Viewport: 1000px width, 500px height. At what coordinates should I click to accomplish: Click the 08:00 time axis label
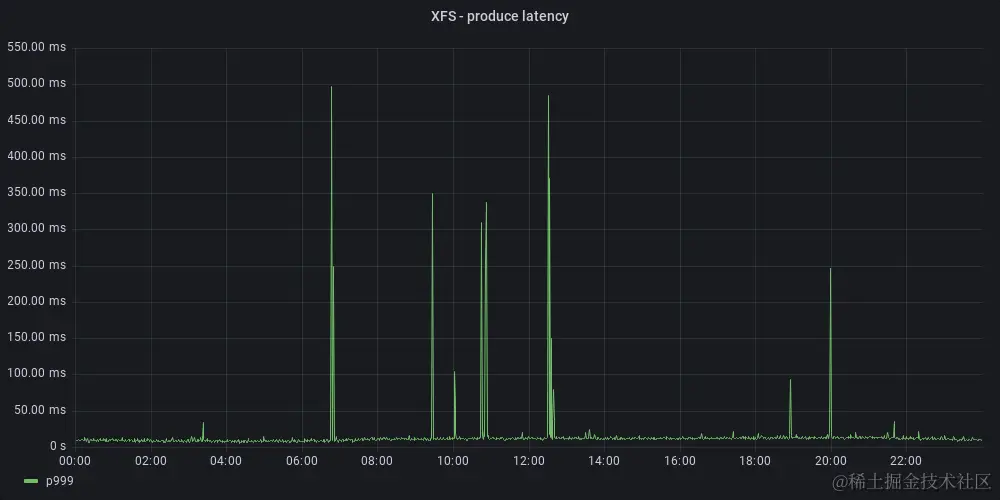tap(378, 460)
